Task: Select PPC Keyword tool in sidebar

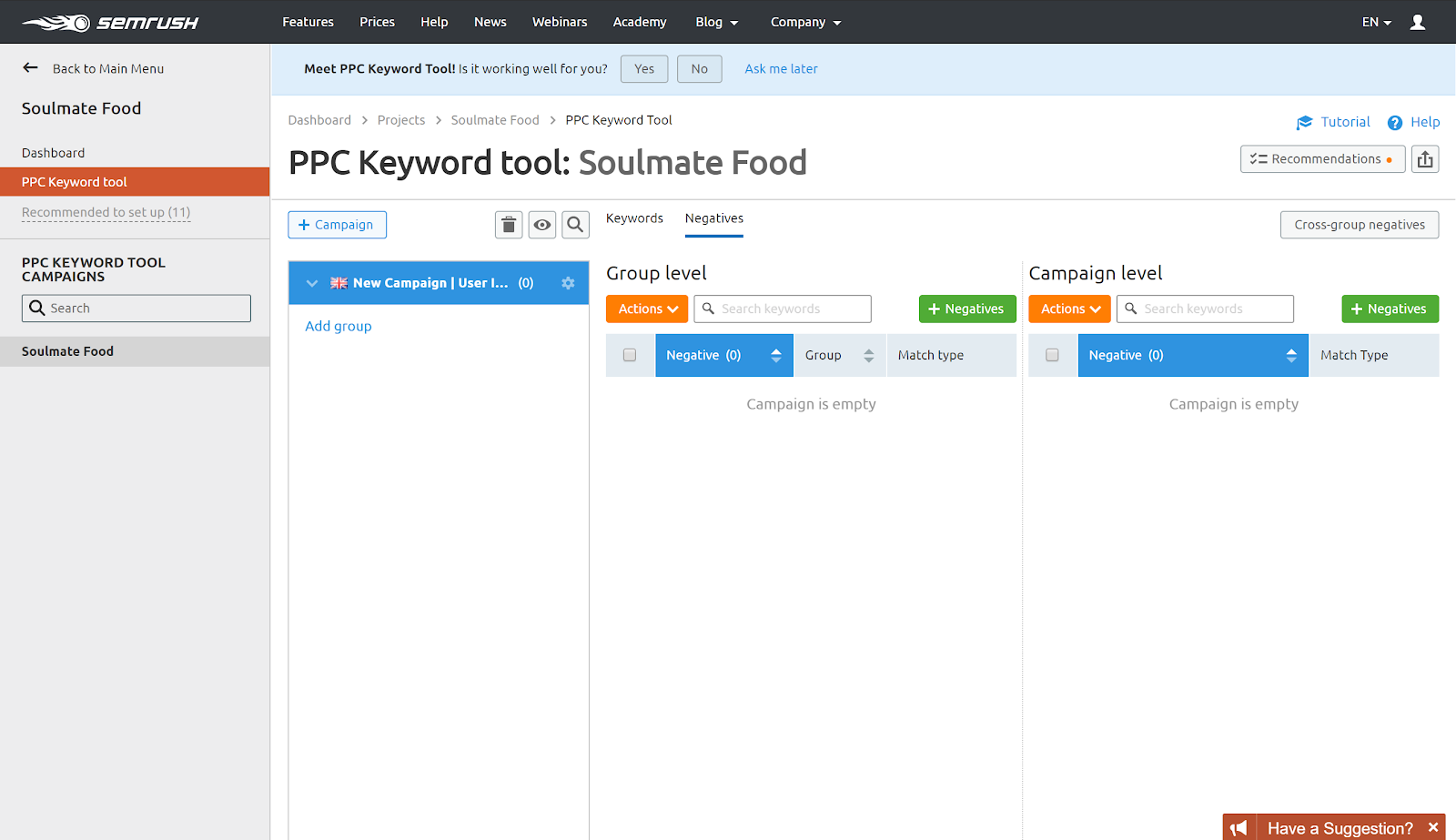Action: [x=135, y=182]
